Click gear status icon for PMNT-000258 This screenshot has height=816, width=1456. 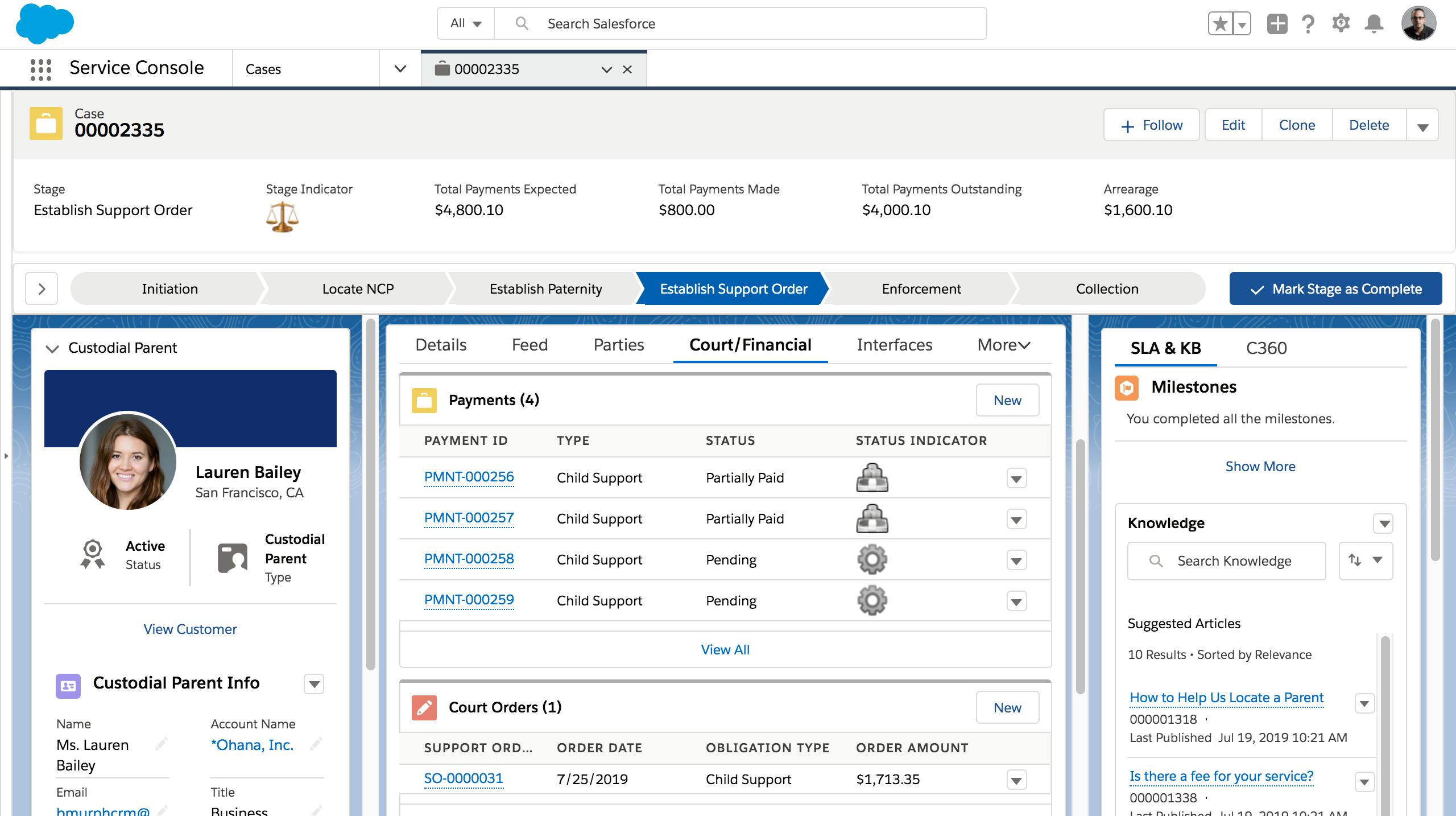pyautogui.click(x=872, y=560)
